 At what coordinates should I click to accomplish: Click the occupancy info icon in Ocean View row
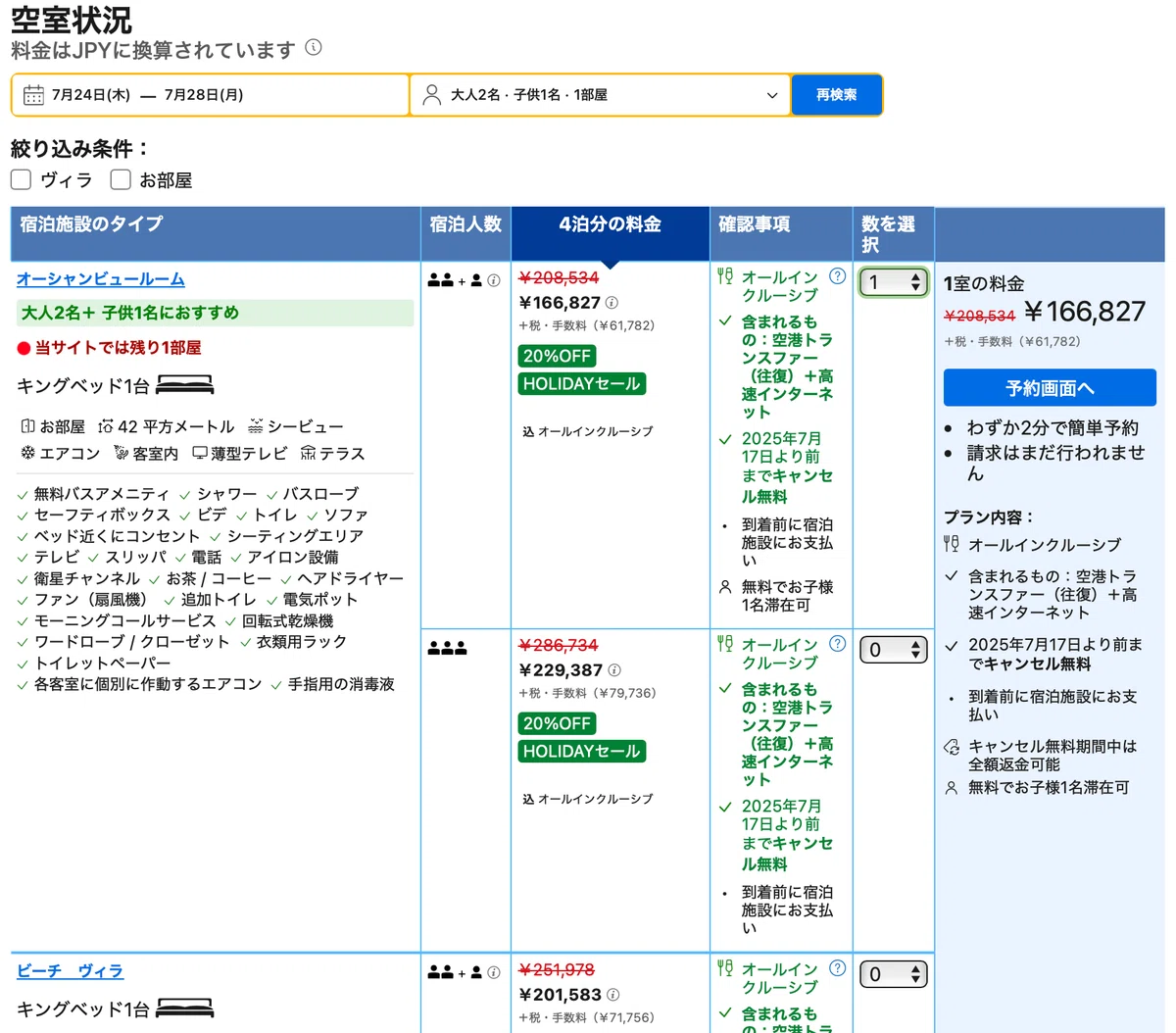494,280
